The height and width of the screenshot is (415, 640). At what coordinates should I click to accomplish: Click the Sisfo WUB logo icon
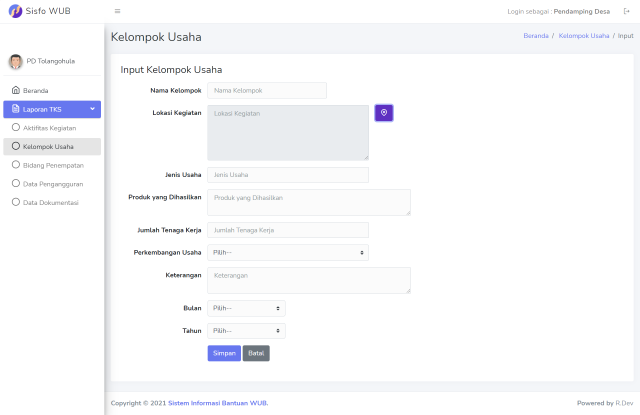(x=14, y=11)
